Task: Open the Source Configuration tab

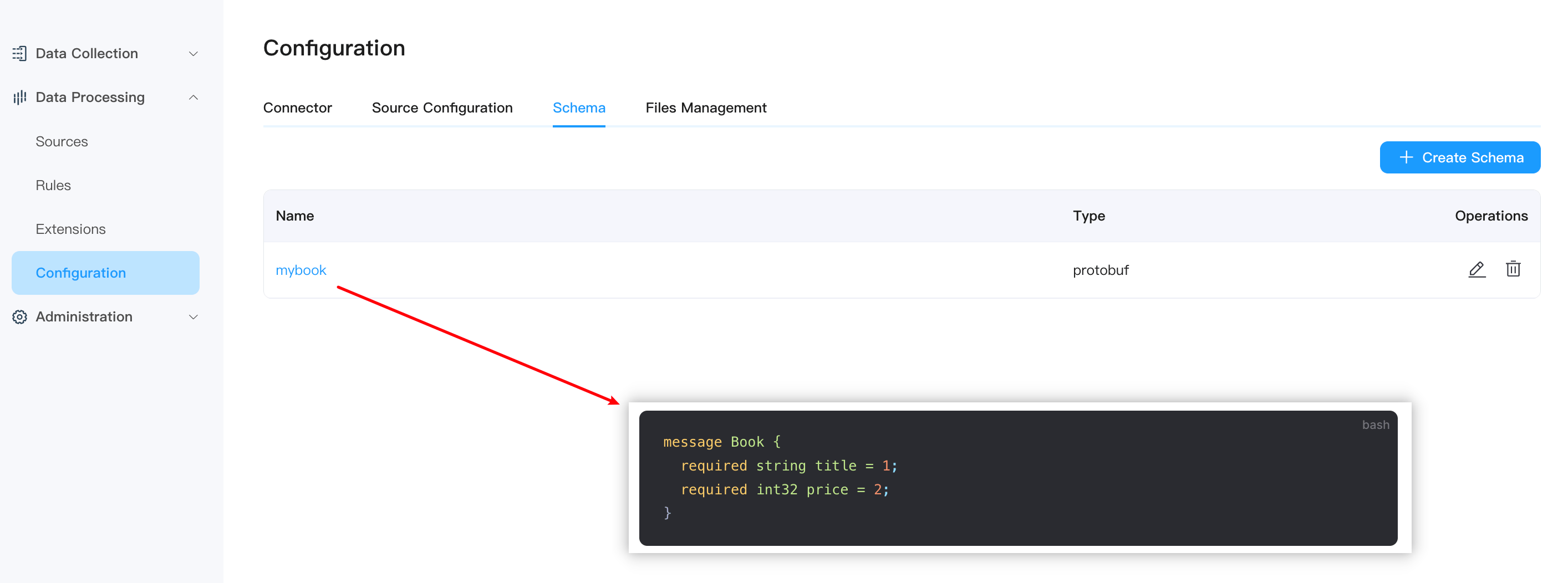Action: [442, 108]
